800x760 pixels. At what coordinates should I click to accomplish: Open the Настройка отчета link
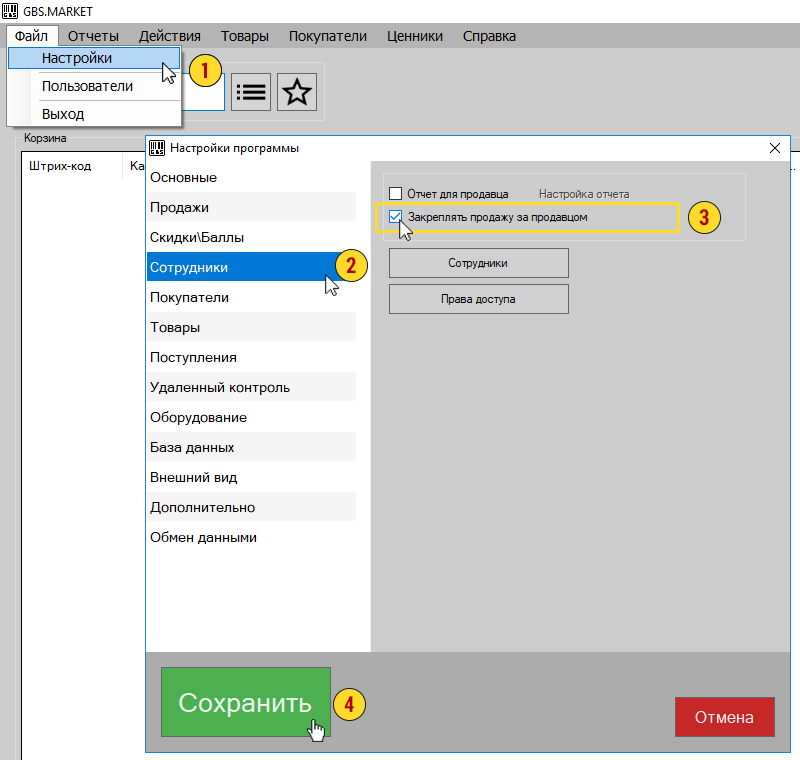click(584, 194)
